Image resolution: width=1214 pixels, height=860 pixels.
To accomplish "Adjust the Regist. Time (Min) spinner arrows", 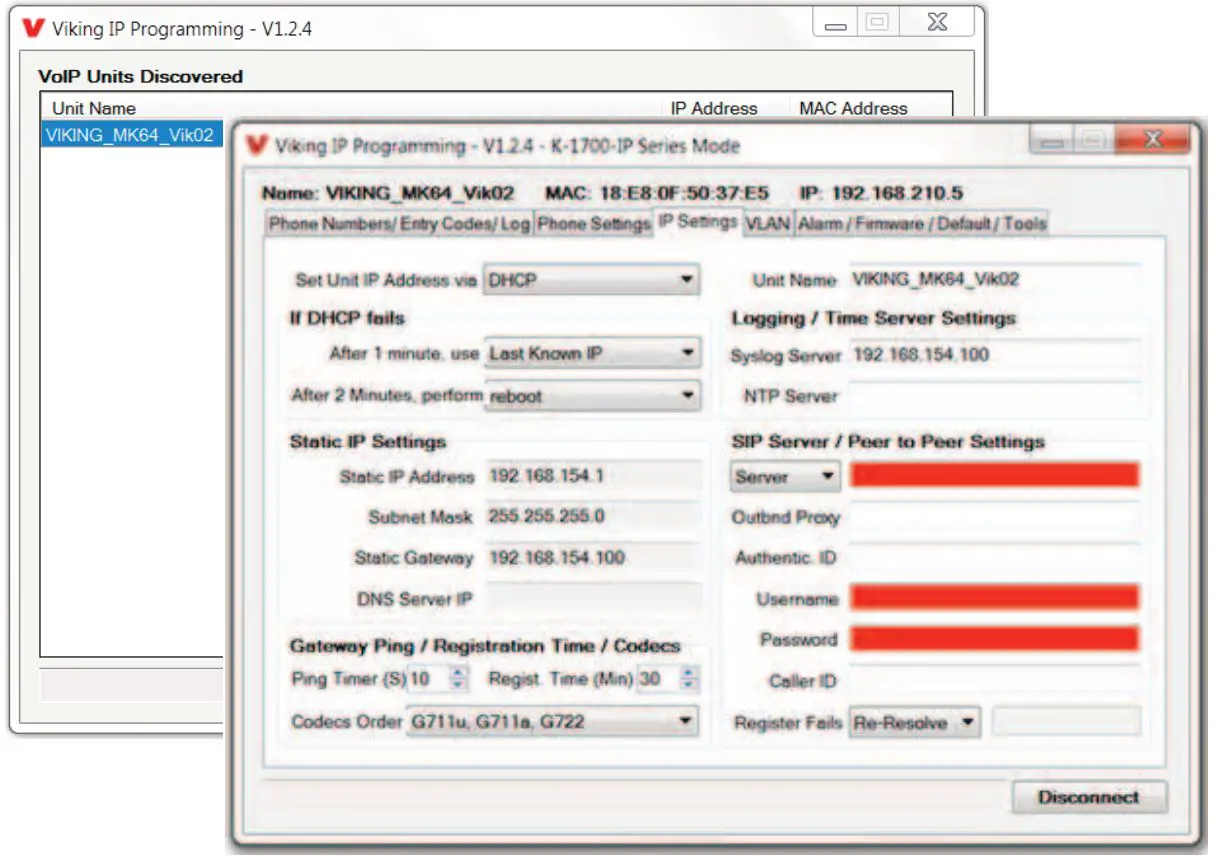I will pyautogui.click(x=689, y=679).
